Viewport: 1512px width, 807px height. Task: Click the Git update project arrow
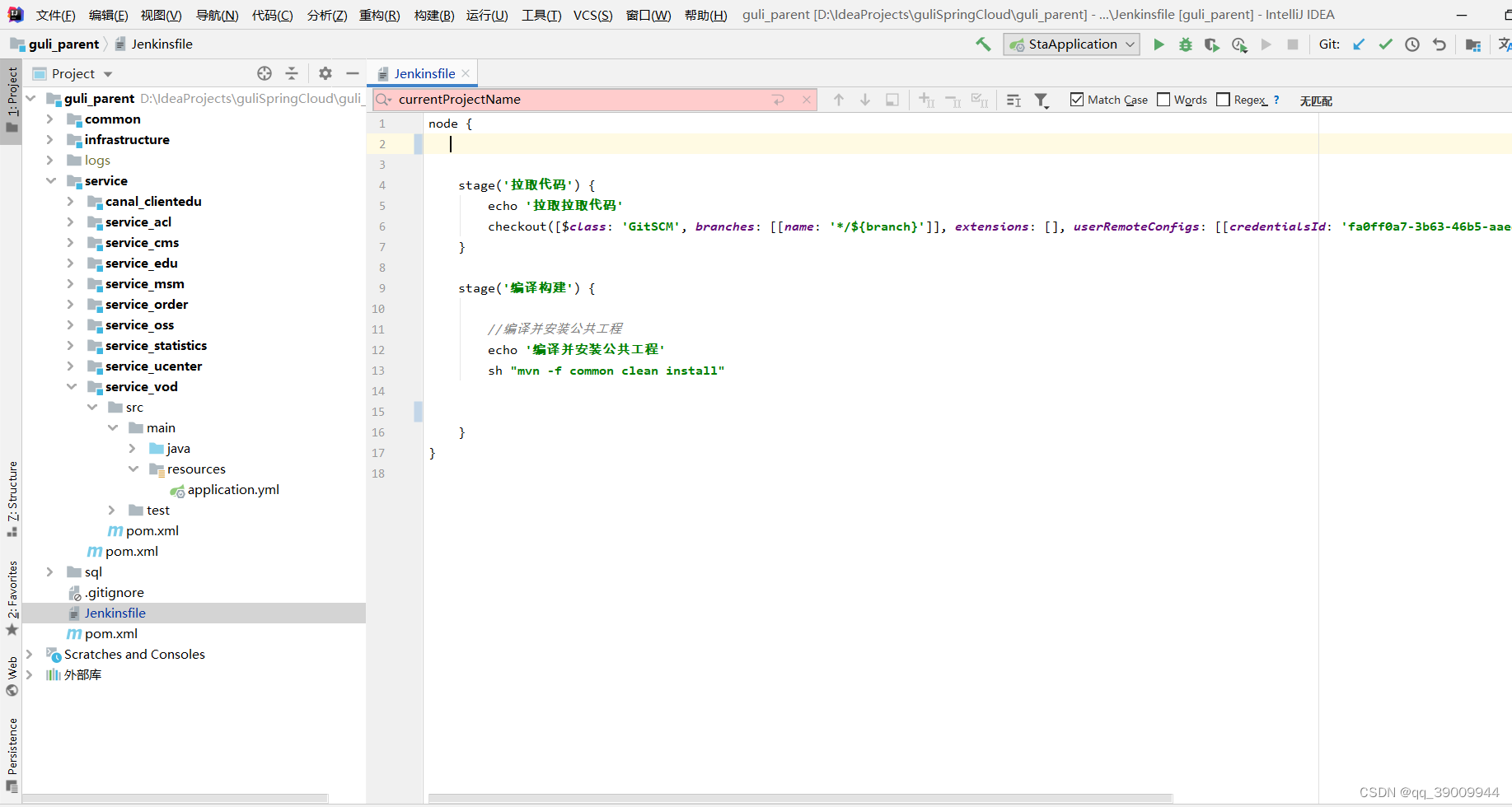click(1359, 44)
